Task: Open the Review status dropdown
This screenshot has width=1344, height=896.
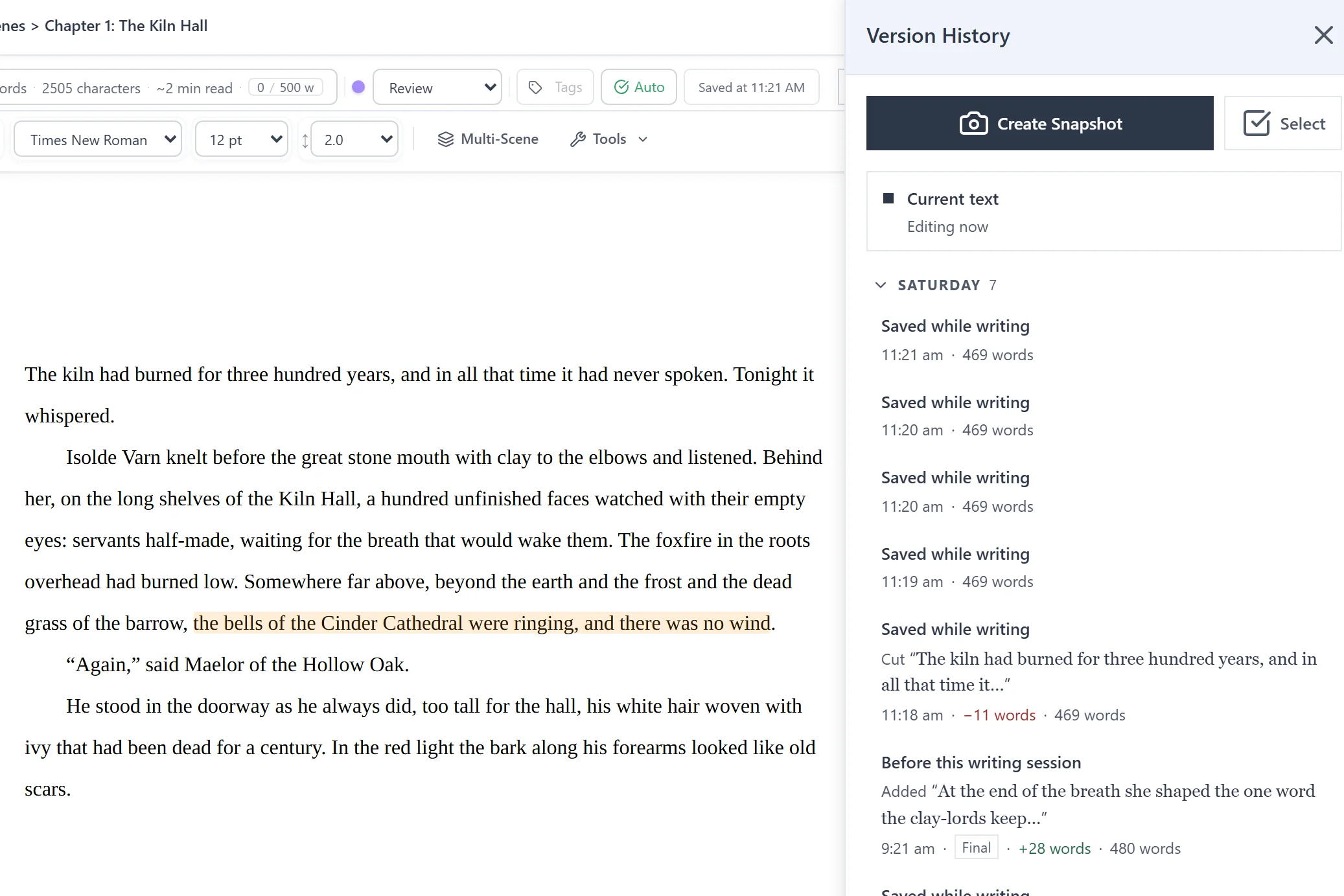Action: [437, 87]
